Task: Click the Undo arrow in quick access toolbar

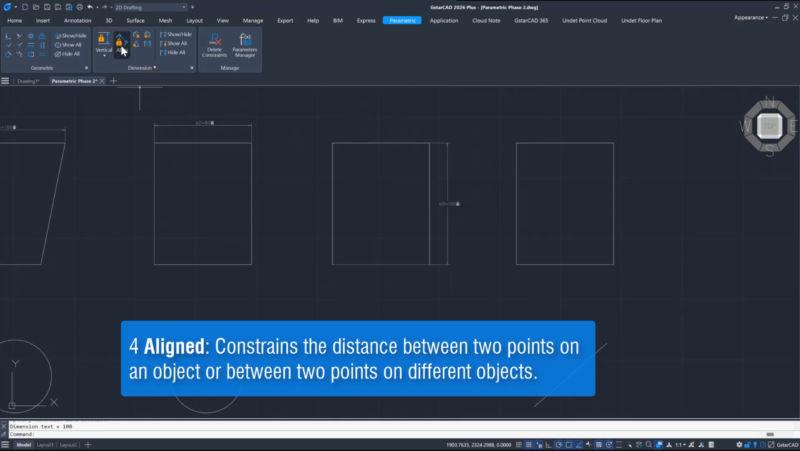Action: (x=89, y=7)
